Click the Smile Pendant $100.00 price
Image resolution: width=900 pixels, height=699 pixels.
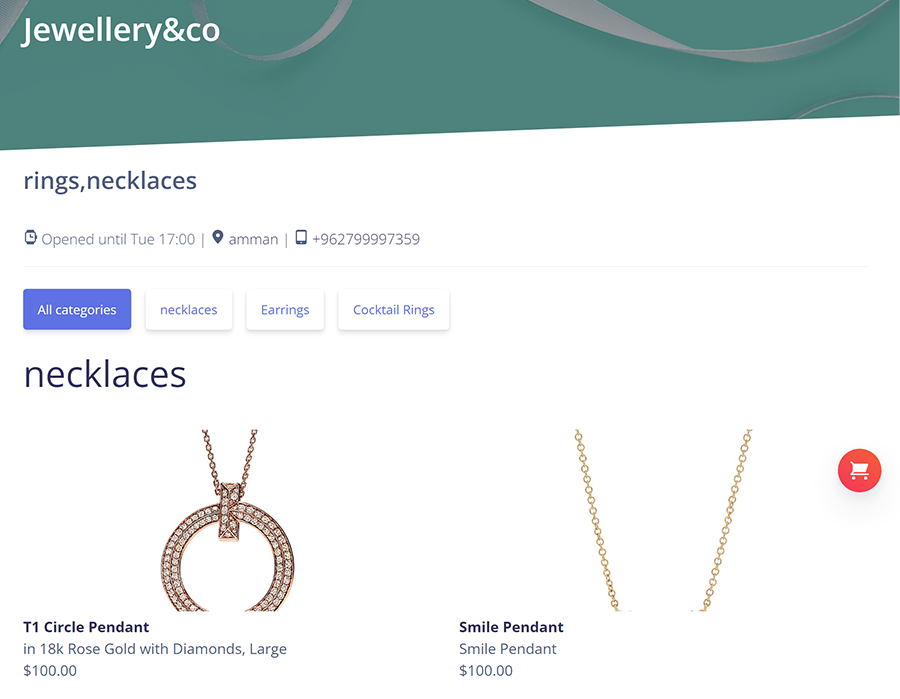[x=486, y=670]
